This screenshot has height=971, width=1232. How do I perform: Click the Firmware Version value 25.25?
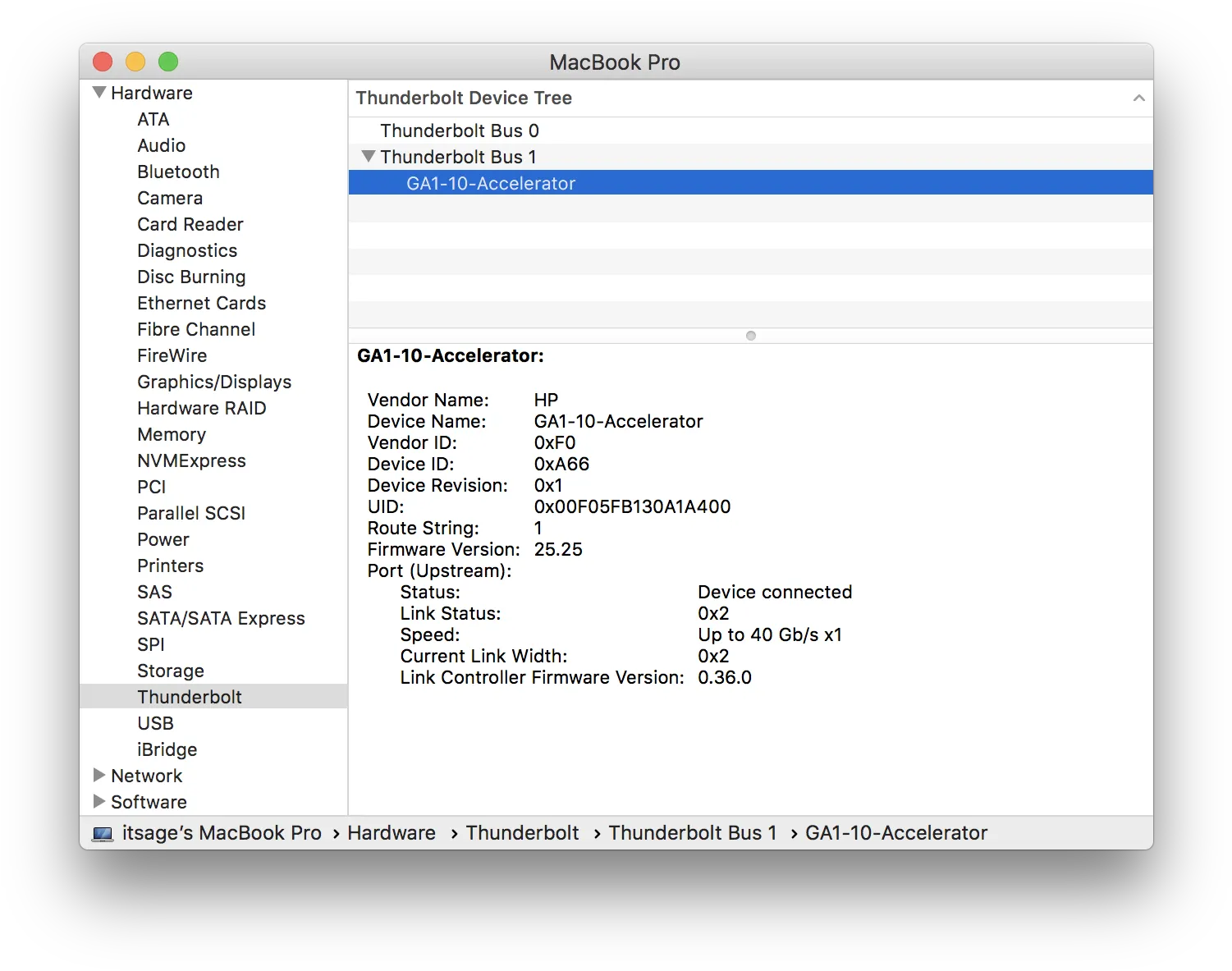click(x=558, y=549)
